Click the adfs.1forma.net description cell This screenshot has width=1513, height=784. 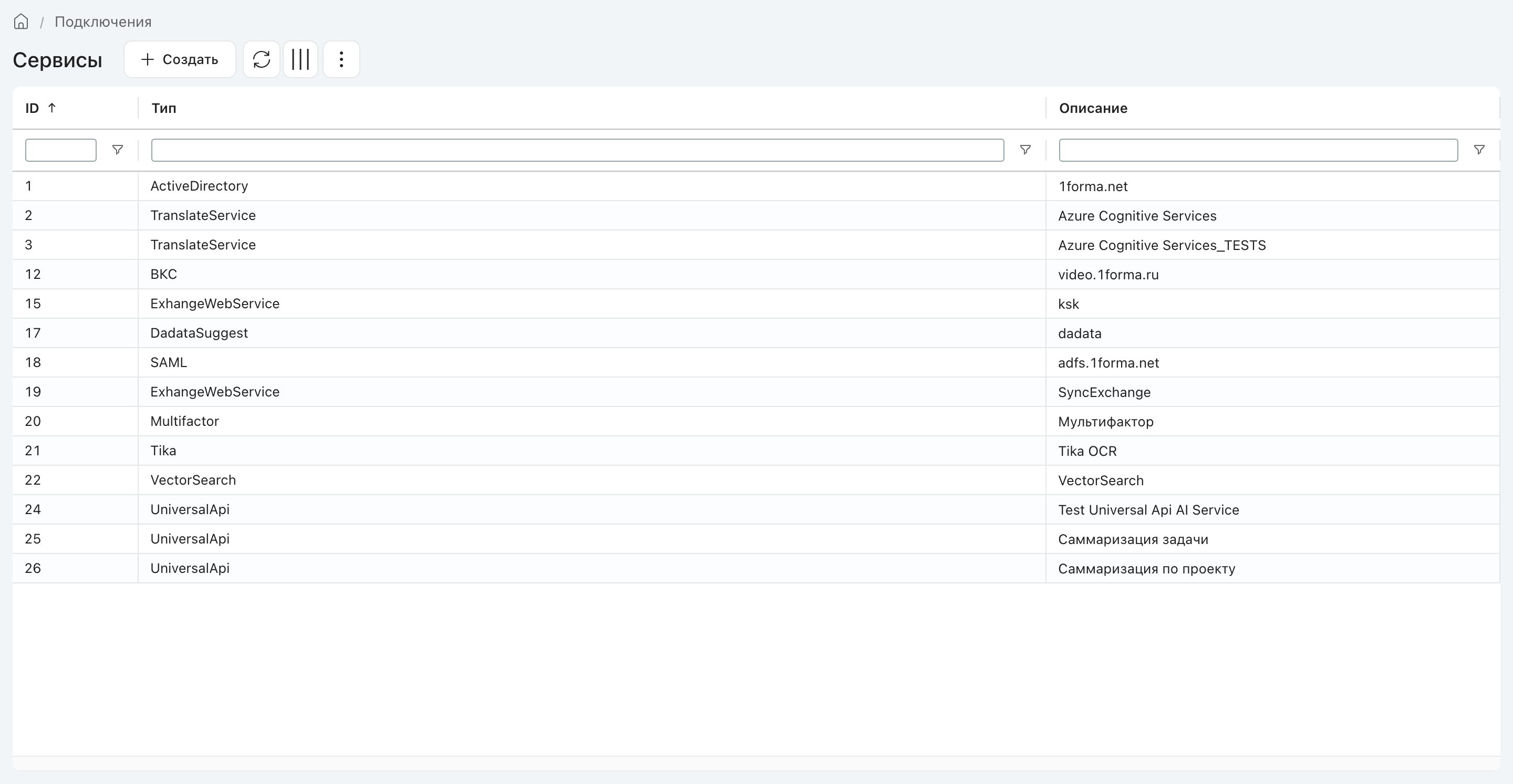click(x=1272, y=362)
